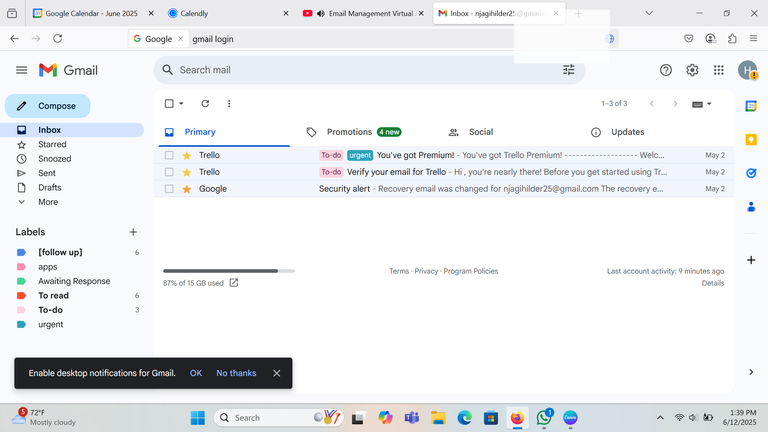
Task: Open search filter options icon
Action: tap(569, 70)
